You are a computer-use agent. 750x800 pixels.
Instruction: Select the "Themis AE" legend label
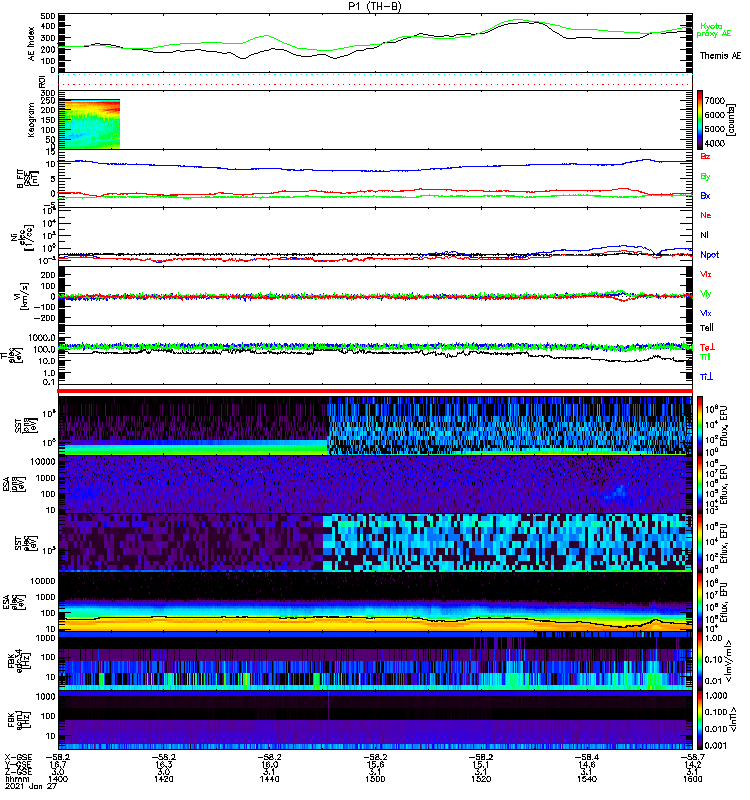point(720,56)
